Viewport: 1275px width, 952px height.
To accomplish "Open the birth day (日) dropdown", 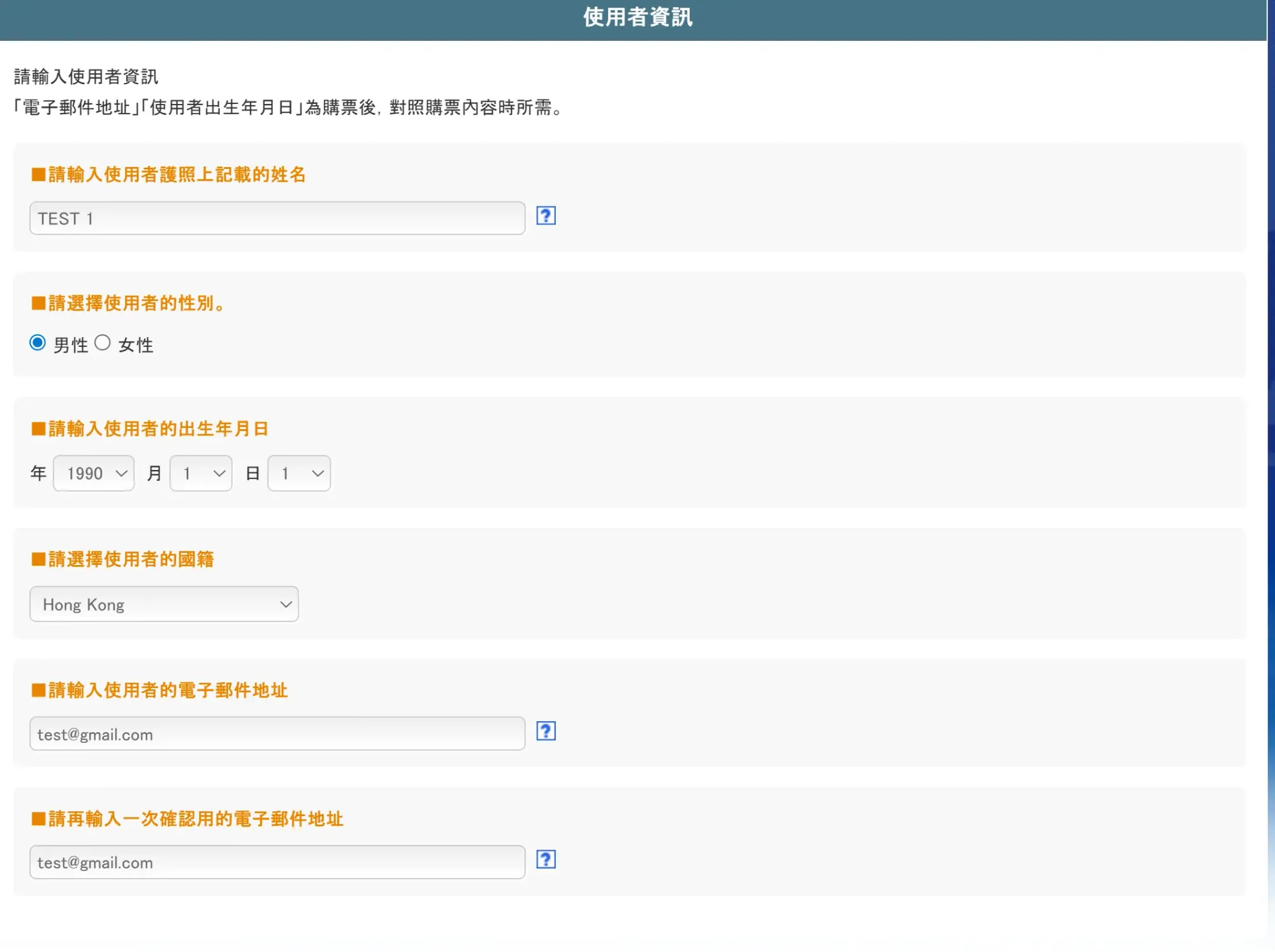I will [299, 473].
